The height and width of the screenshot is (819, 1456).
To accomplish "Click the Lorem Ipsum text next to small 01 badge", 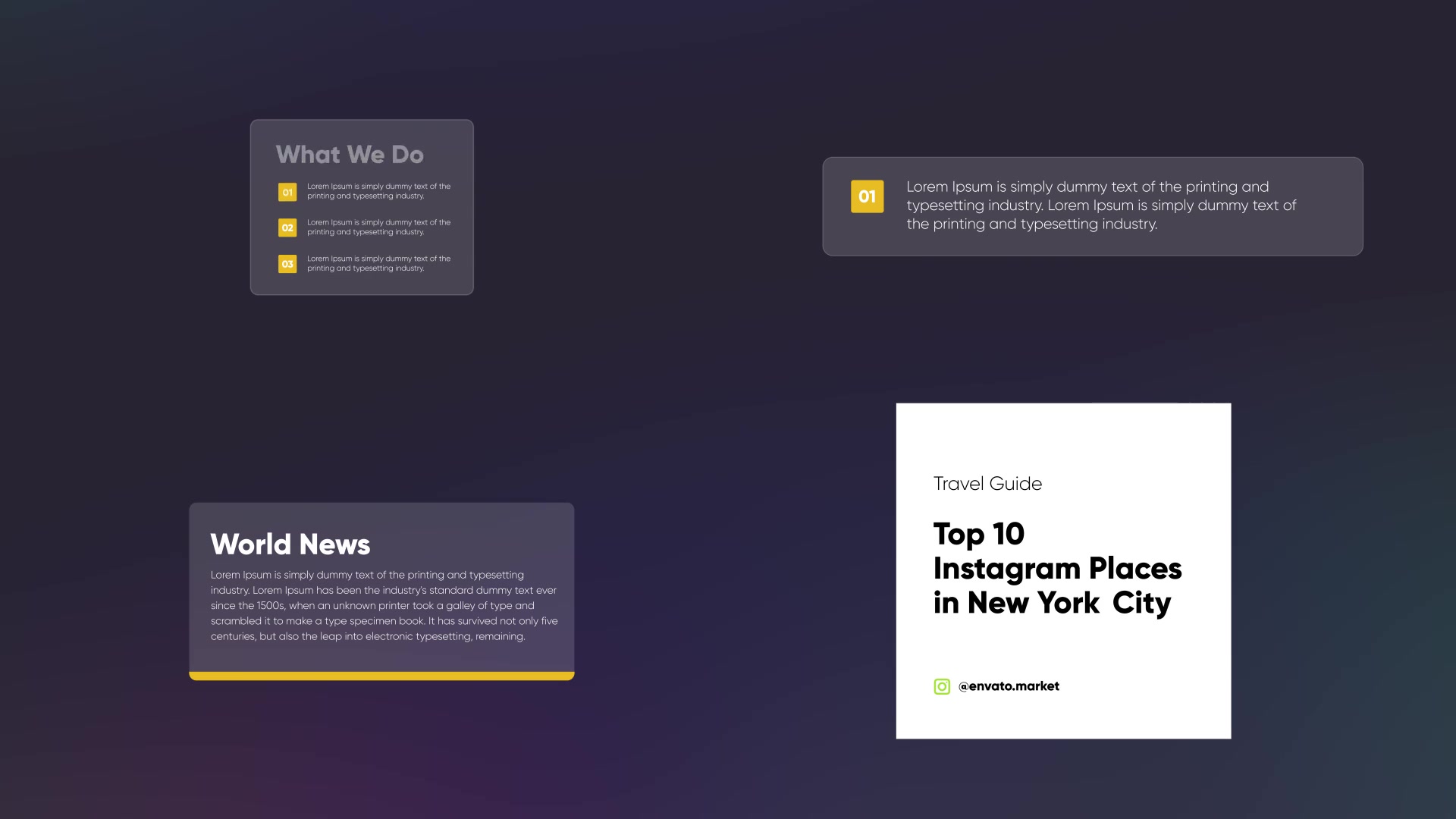I will [x=378, y=191].
